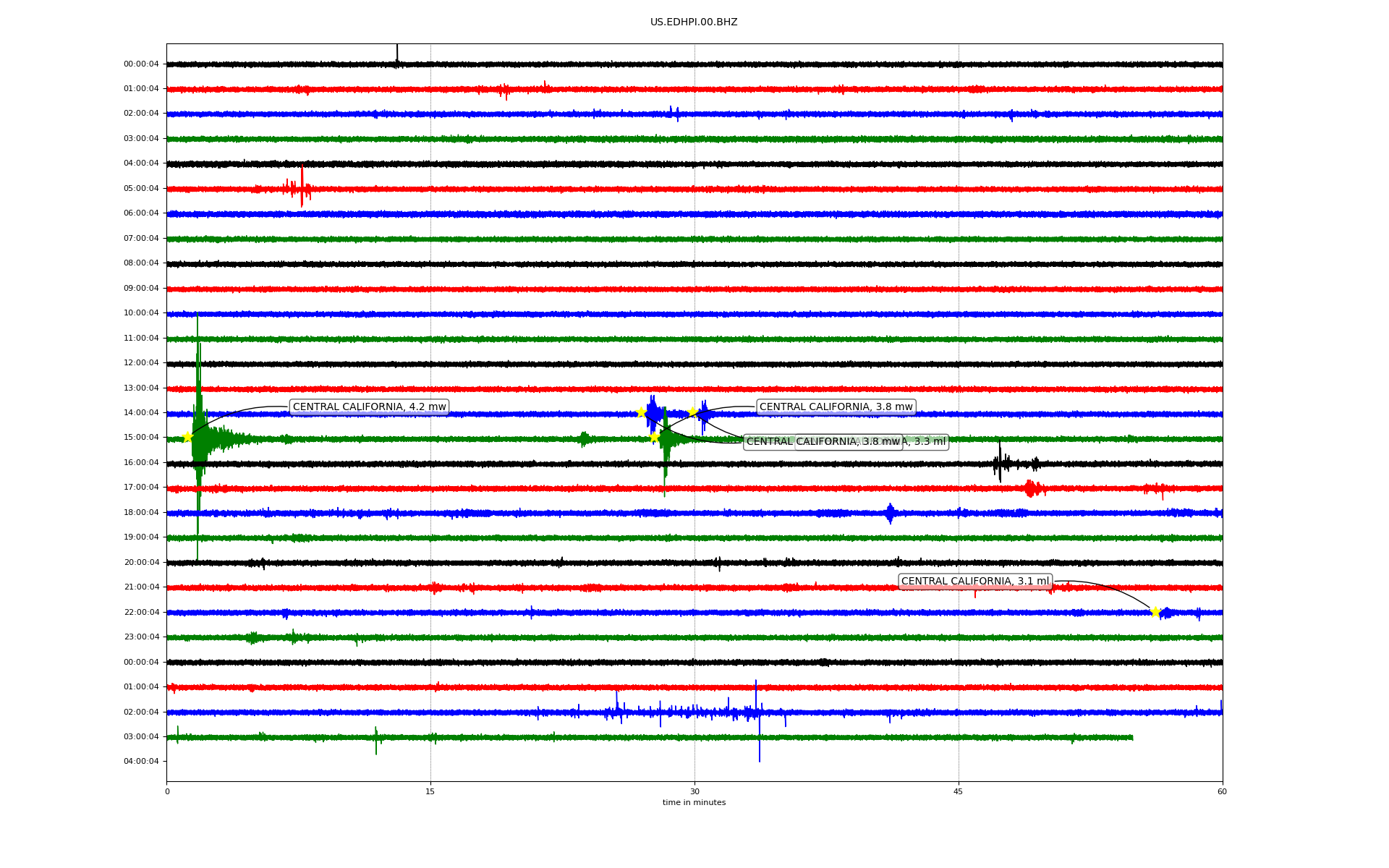The image size is (1389, 868).
Task: Click the star on the 15:00:04 trace near minute 28
Action: 654,437
